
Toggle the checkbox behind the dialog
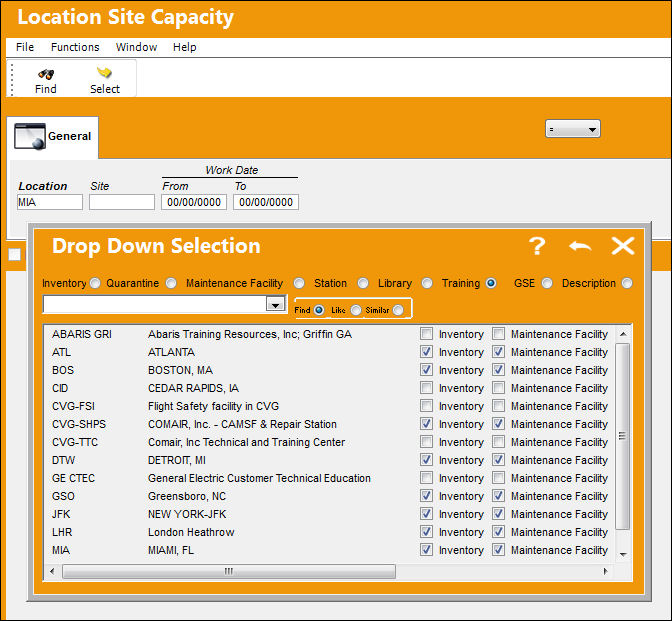tap(15, 255)
